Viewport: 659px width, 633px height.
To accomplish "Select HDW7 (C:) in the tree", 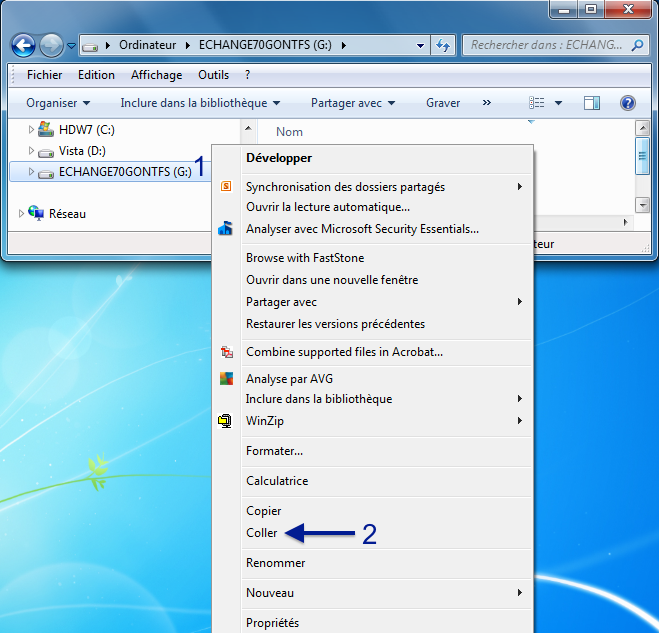I will (x=87, y=130).
